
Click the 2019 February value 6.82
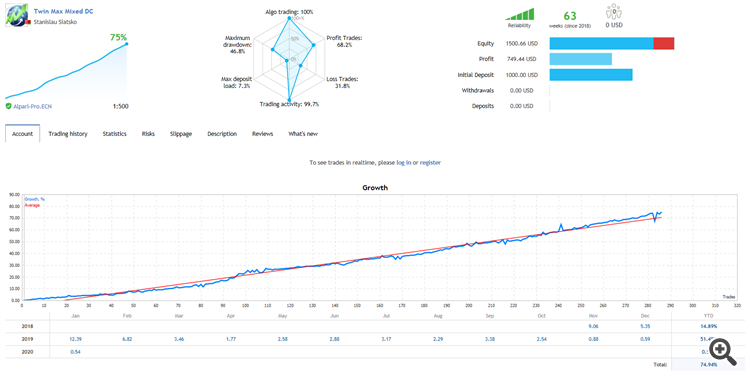[127, 339]
